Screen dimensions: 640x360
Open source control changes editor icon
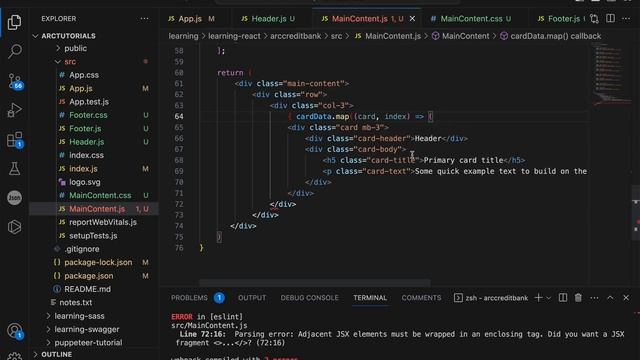pyautogui.click(x=594, y=19)
